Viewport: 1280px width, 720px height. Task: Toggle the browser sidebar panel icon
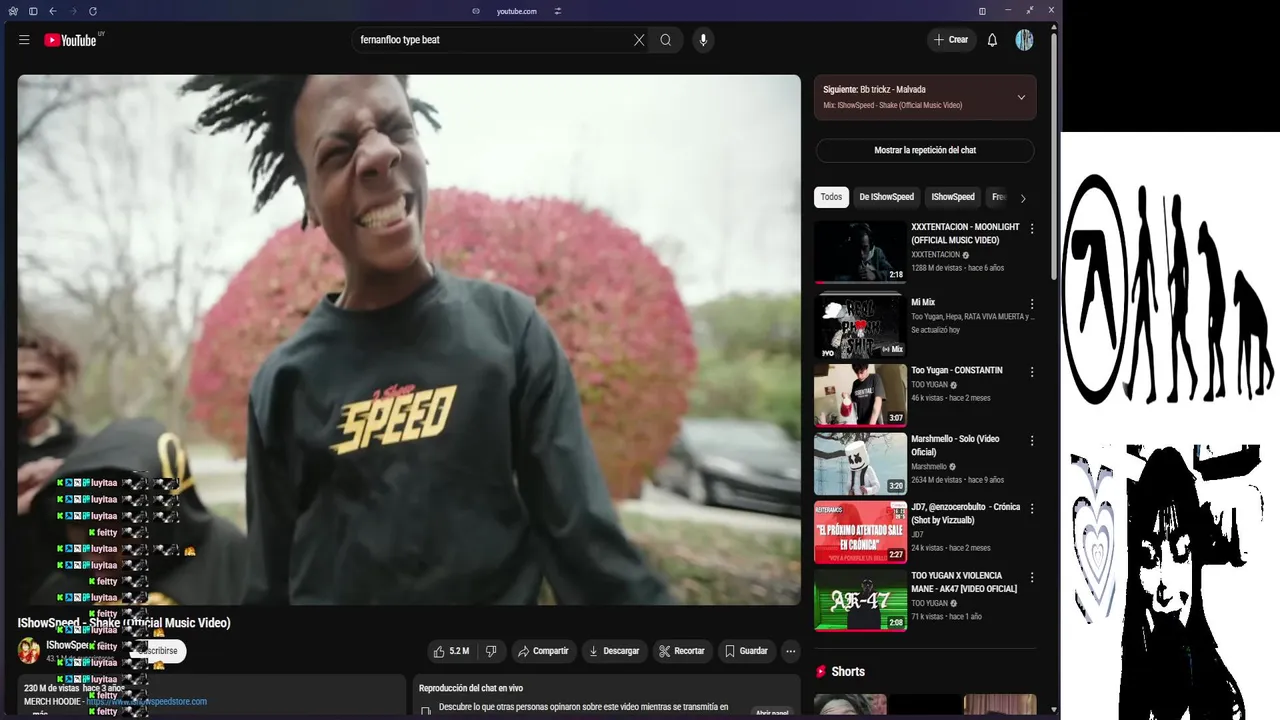point(33,11)
